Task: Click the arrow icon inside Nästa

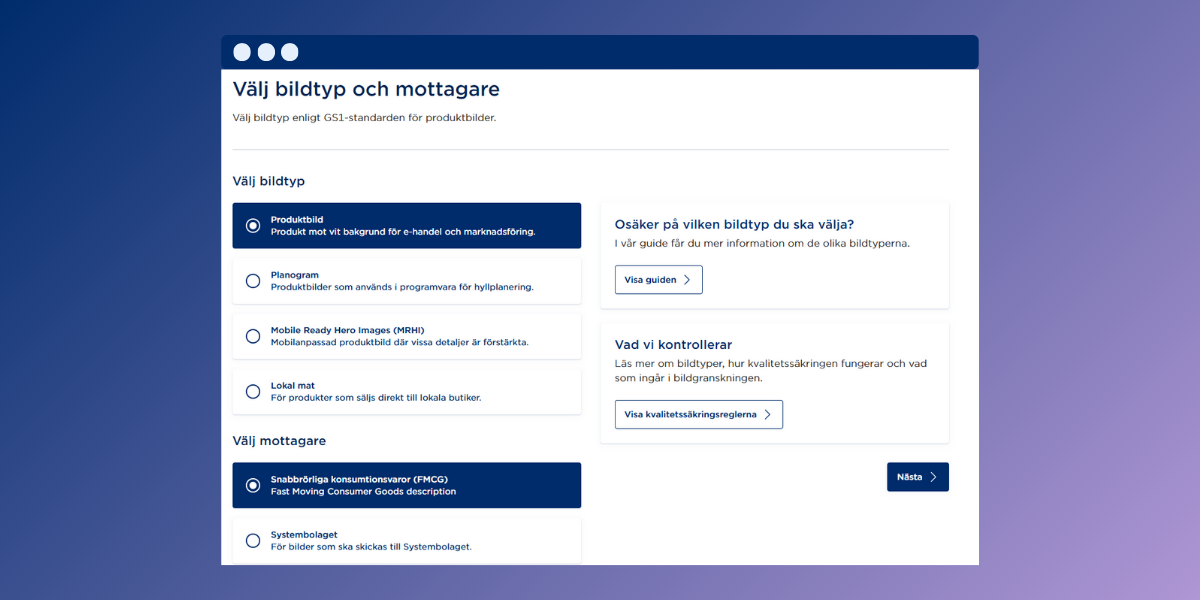Action: pyautogui.click(x=933, y=477)
